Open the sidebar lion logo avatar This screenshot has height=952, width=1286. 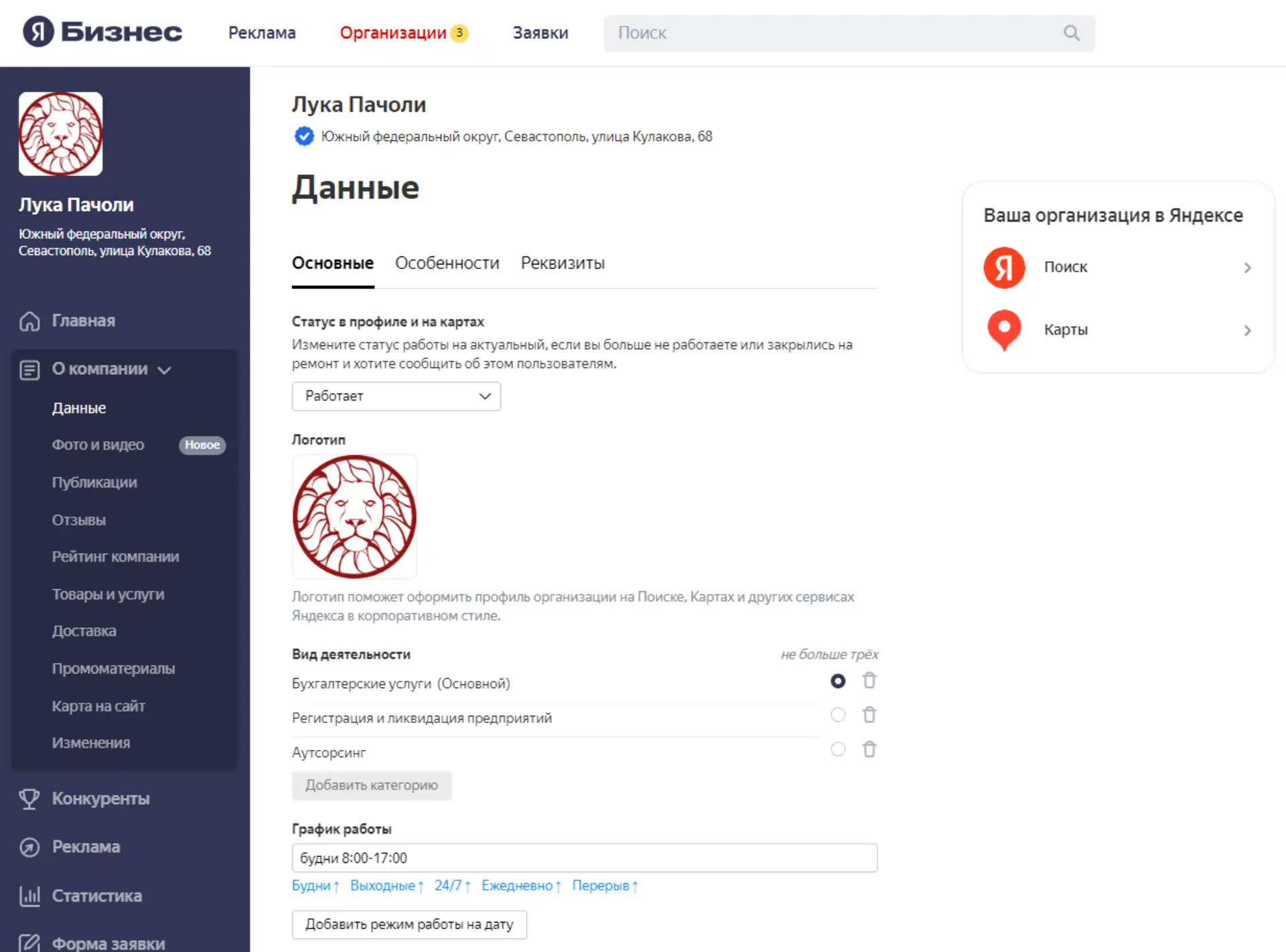coord(61,134)
